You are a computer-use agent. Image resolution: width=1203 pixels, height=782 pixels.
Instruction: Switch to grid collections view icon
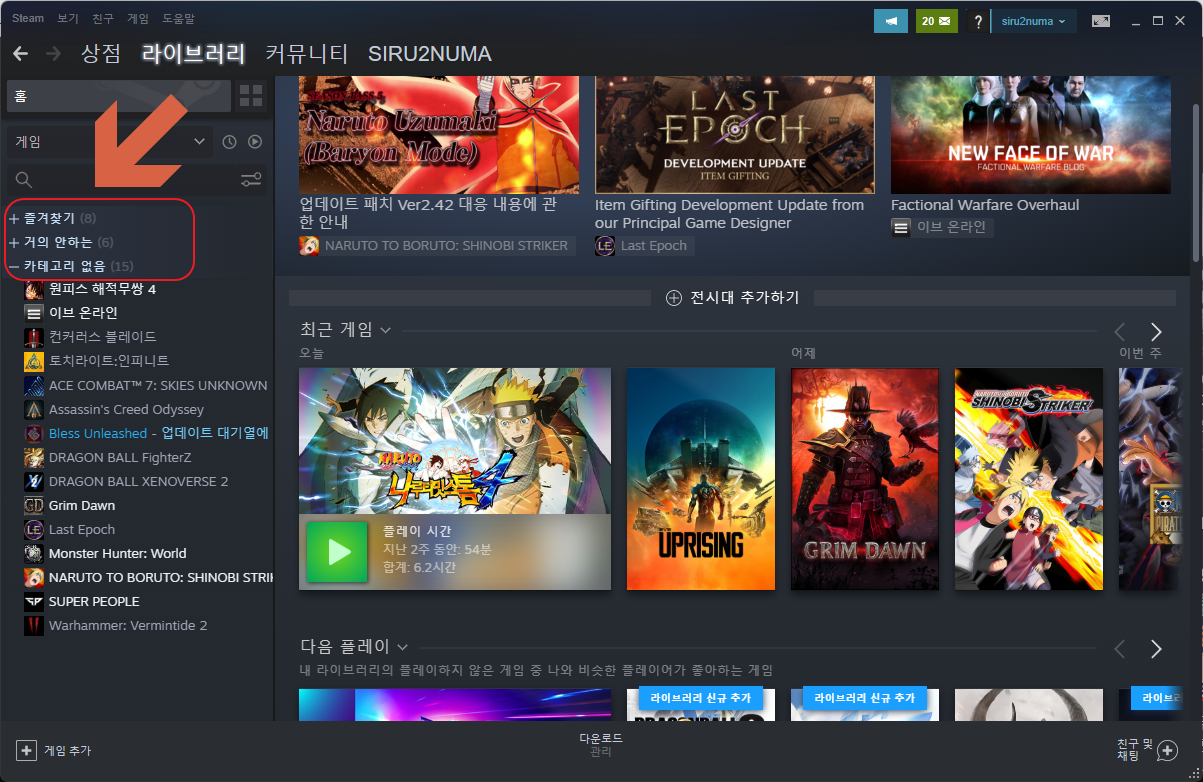251,96
